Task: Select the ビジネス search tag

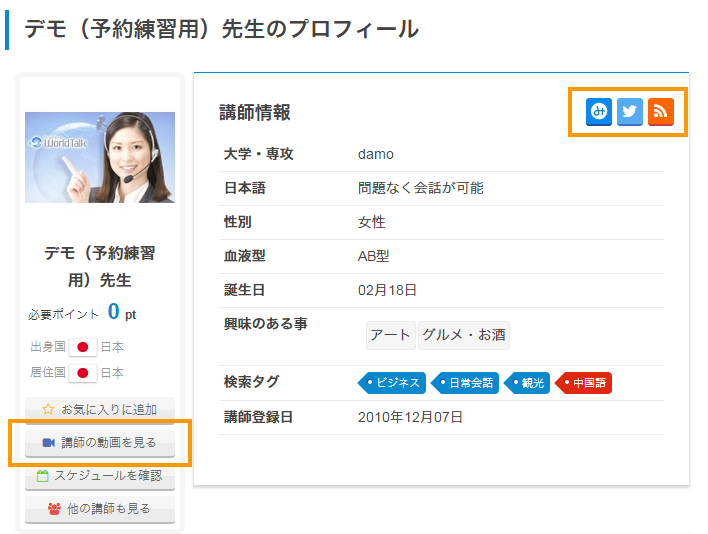Action: point(391,383)
